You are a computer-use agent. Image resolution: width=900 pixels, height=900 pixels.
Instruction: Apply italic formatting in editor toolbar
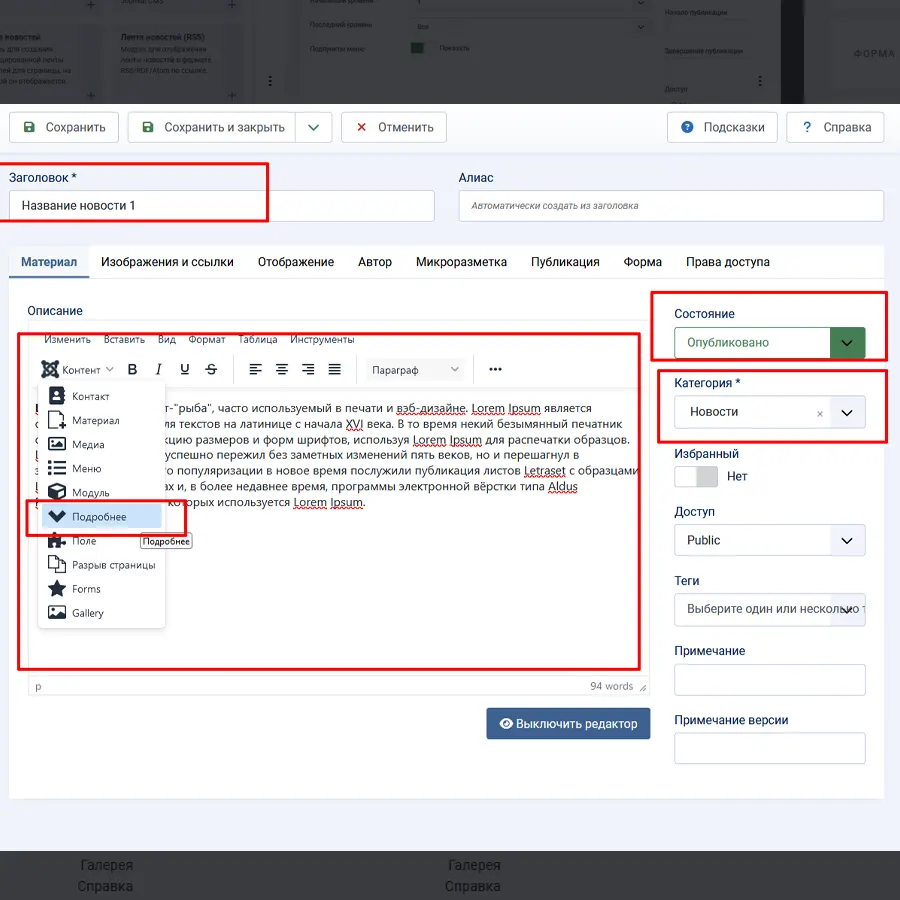click(158, 370)
